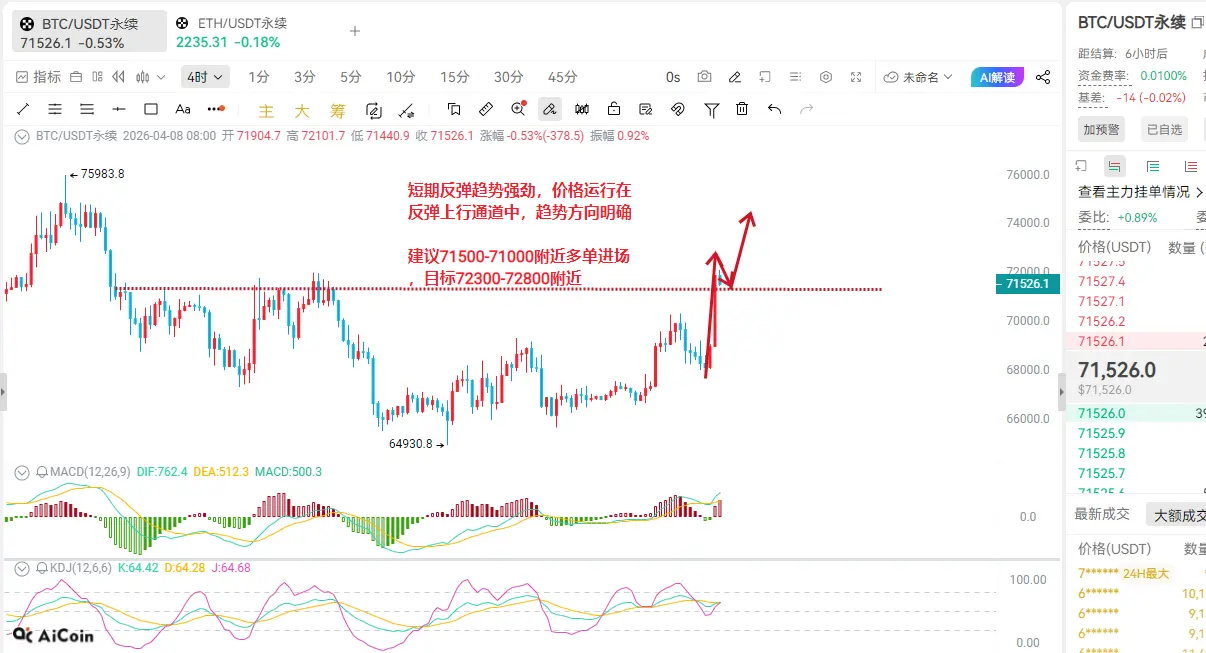Click the 已自选 watchlist button
The width and height of the screenshot is (1206, 653).
(x=1164, y=128)
